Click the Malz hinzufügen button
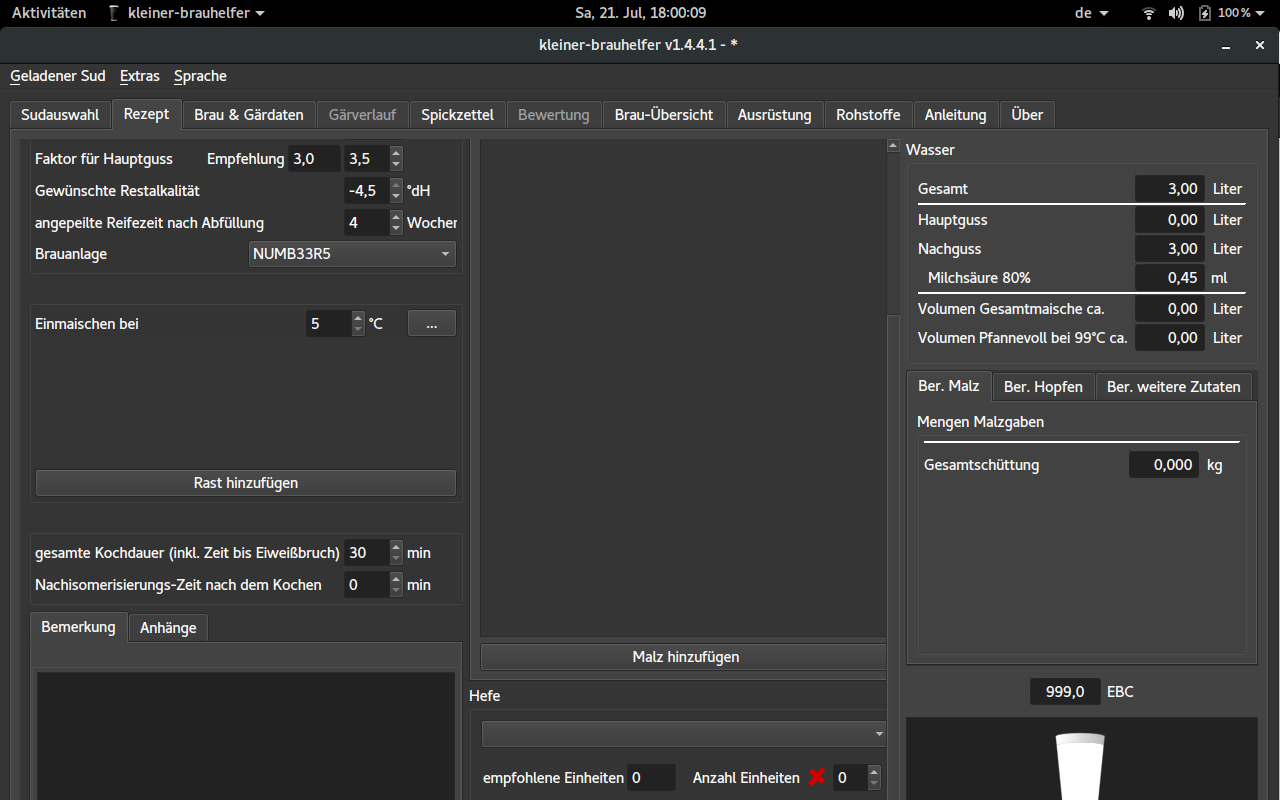 (685, 657)
